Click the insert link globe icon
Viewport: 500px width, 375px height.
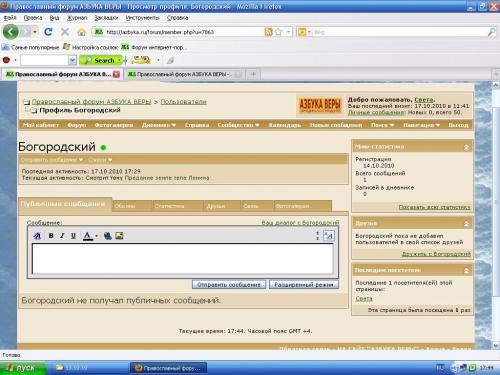(x=107, y=236)
